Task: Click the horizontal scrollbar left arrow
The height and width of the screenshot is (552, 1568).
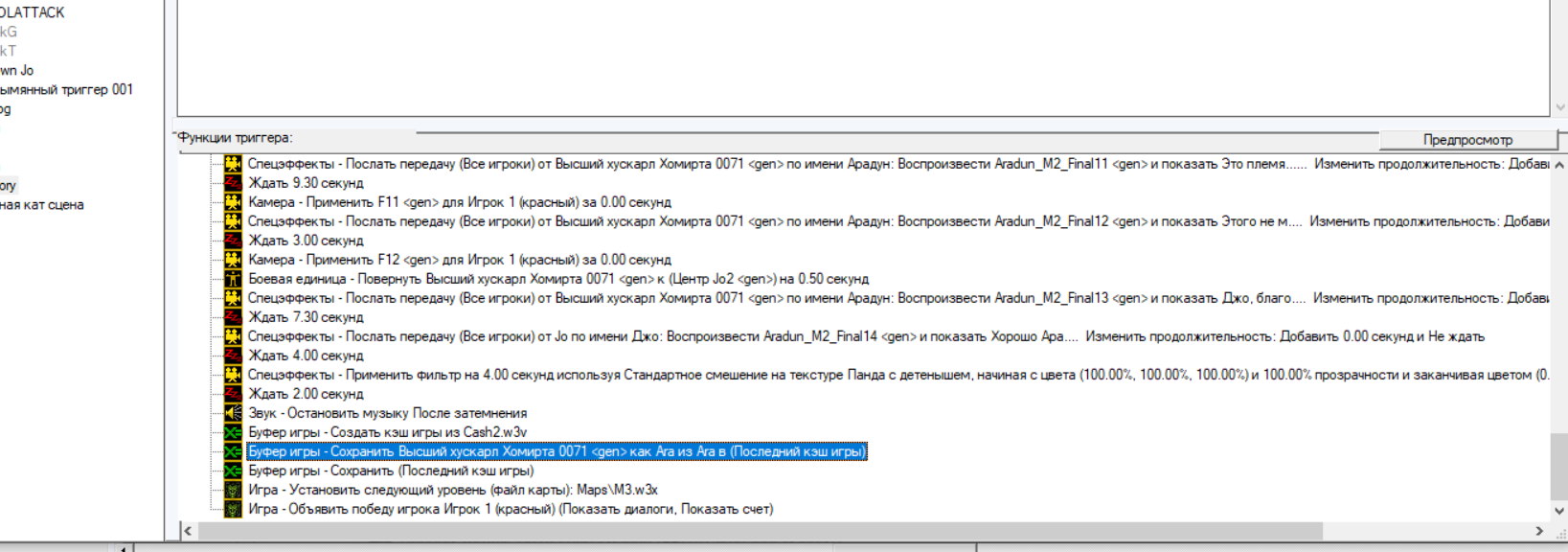Action: [188, 531]
